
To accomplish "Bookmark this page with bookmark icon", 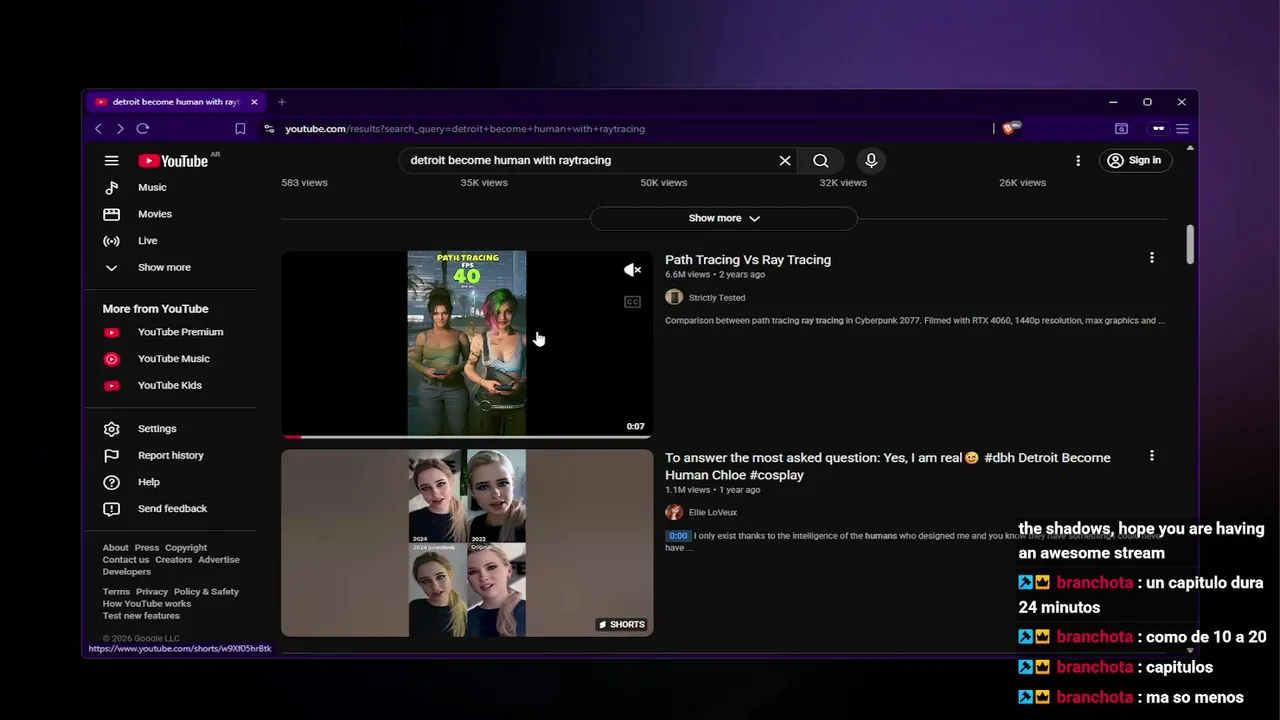I will click(240, 129).
